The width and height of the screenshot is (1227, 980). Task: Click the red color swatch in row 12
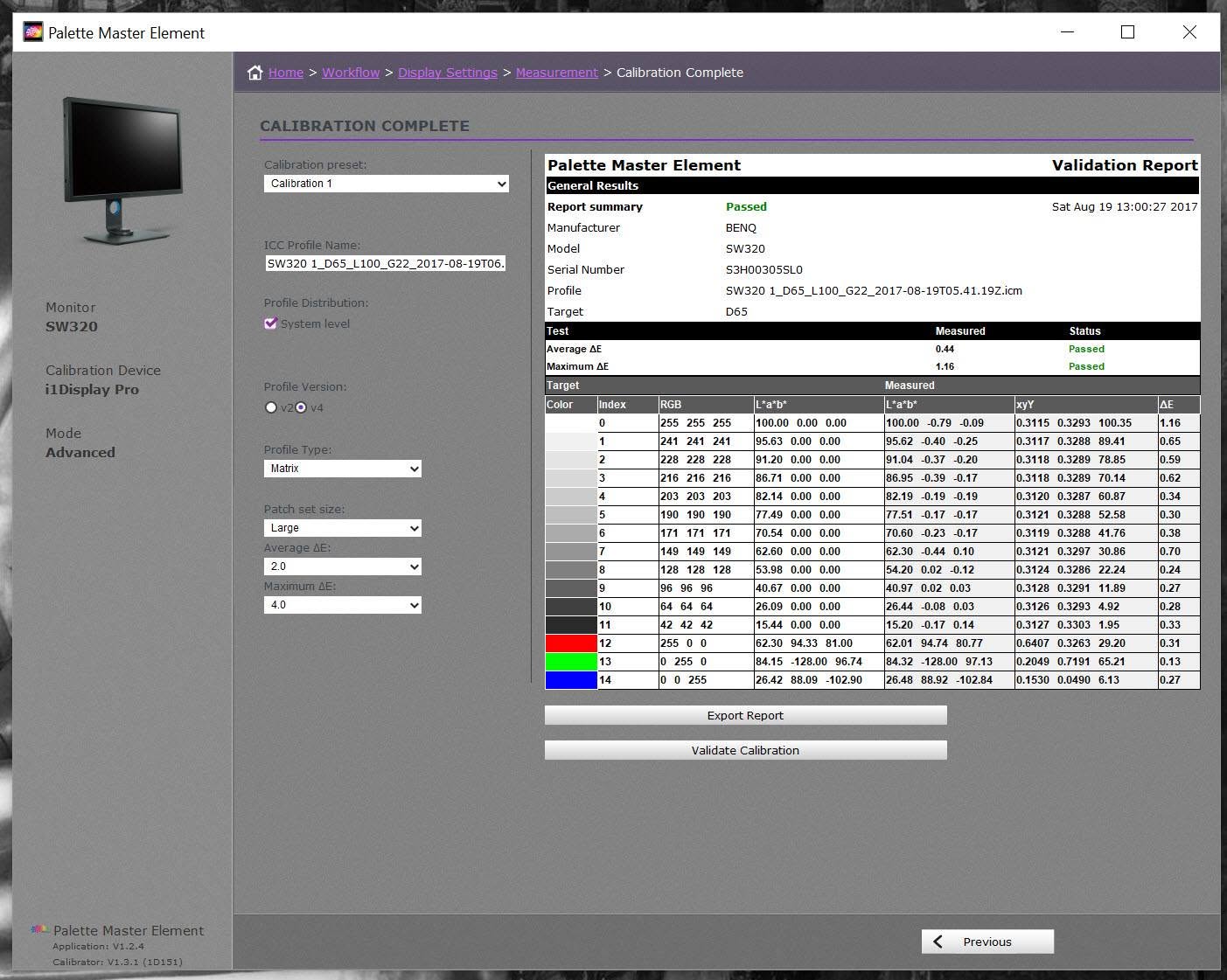[x=571, y=643]
